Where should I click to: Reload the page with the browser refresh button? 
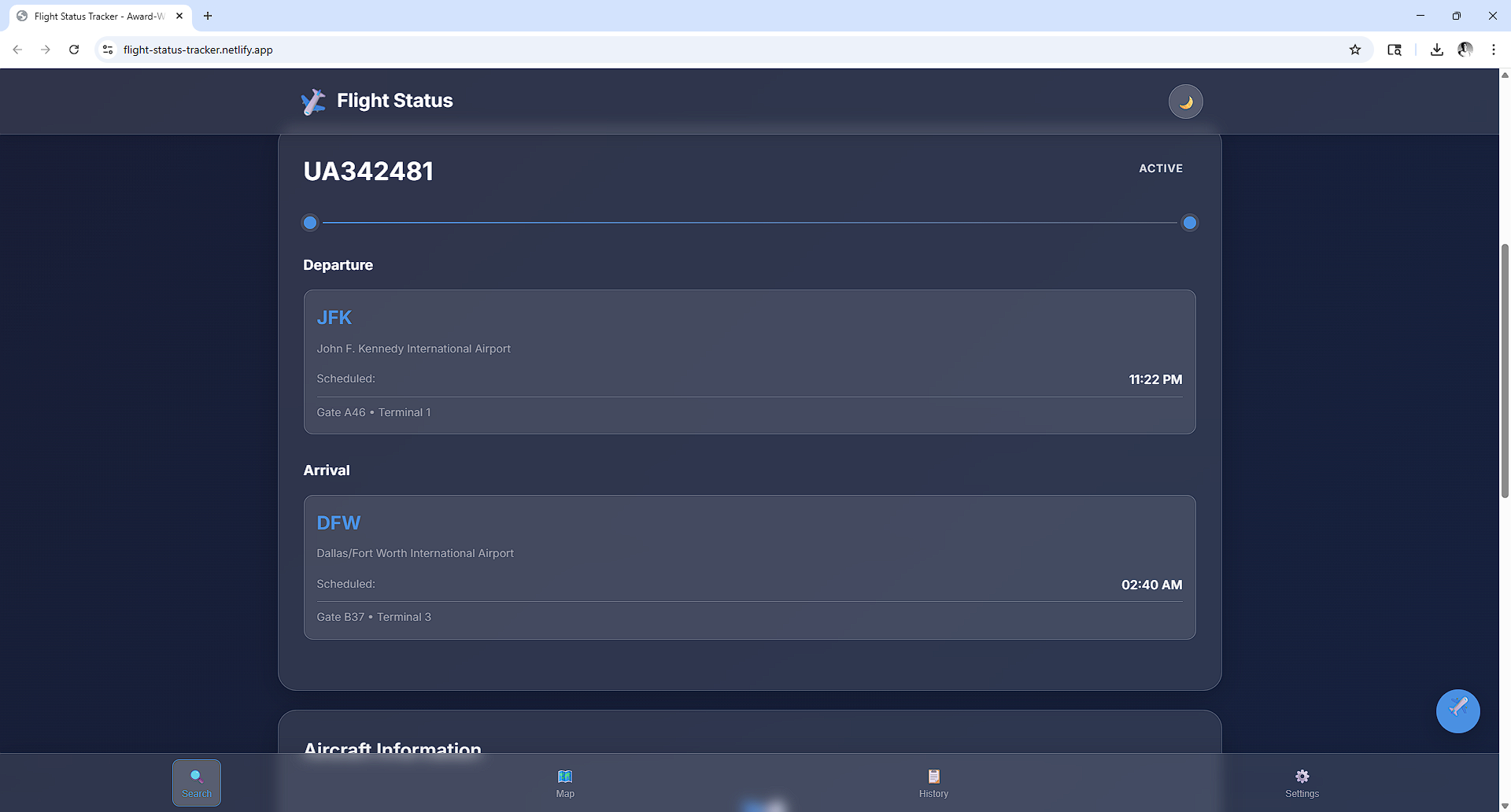coord(74,50)
